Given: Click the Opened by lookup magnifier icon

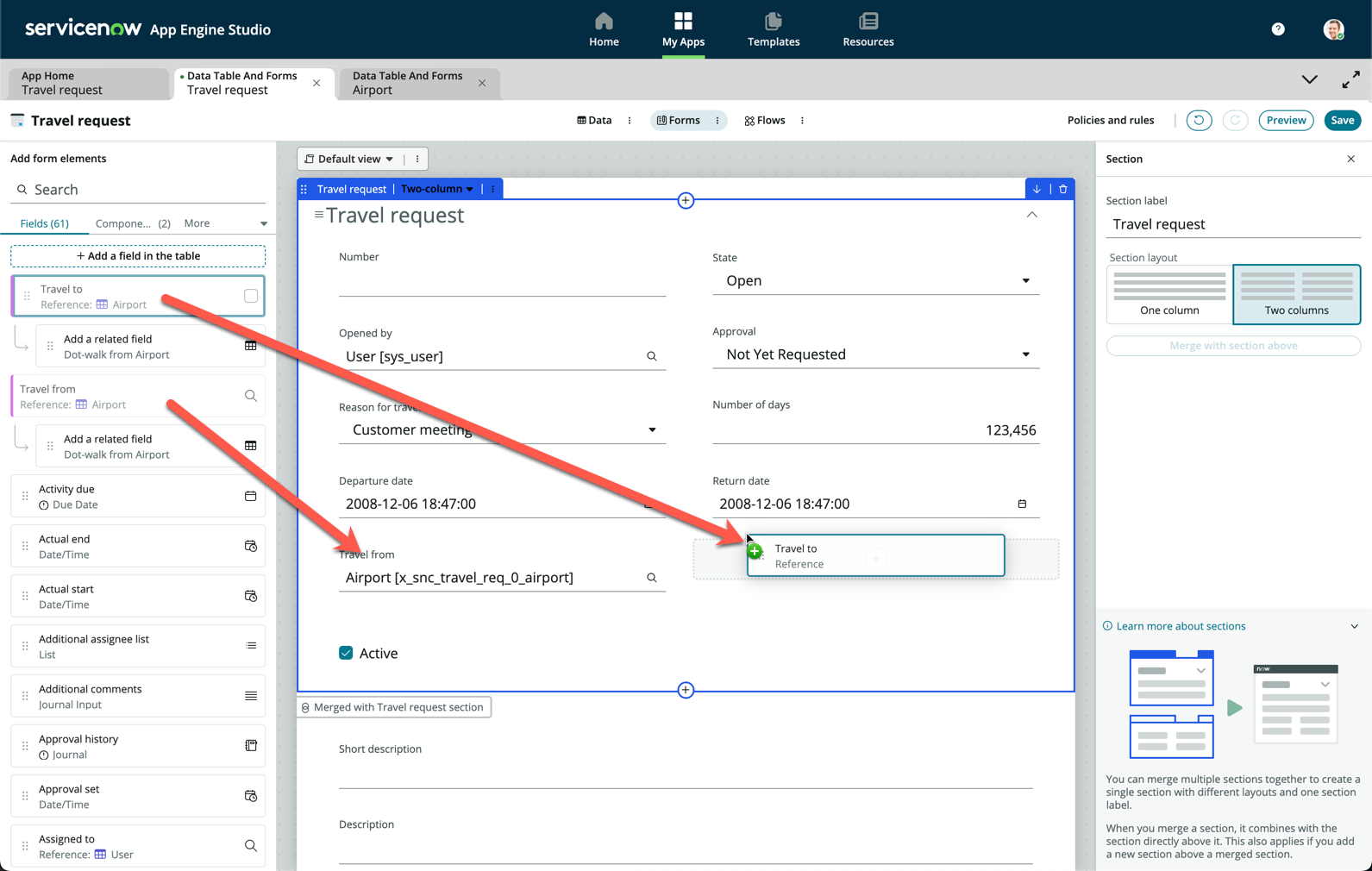Looking at the screenshot, I should pyautogui.click(x=652, y=356).
